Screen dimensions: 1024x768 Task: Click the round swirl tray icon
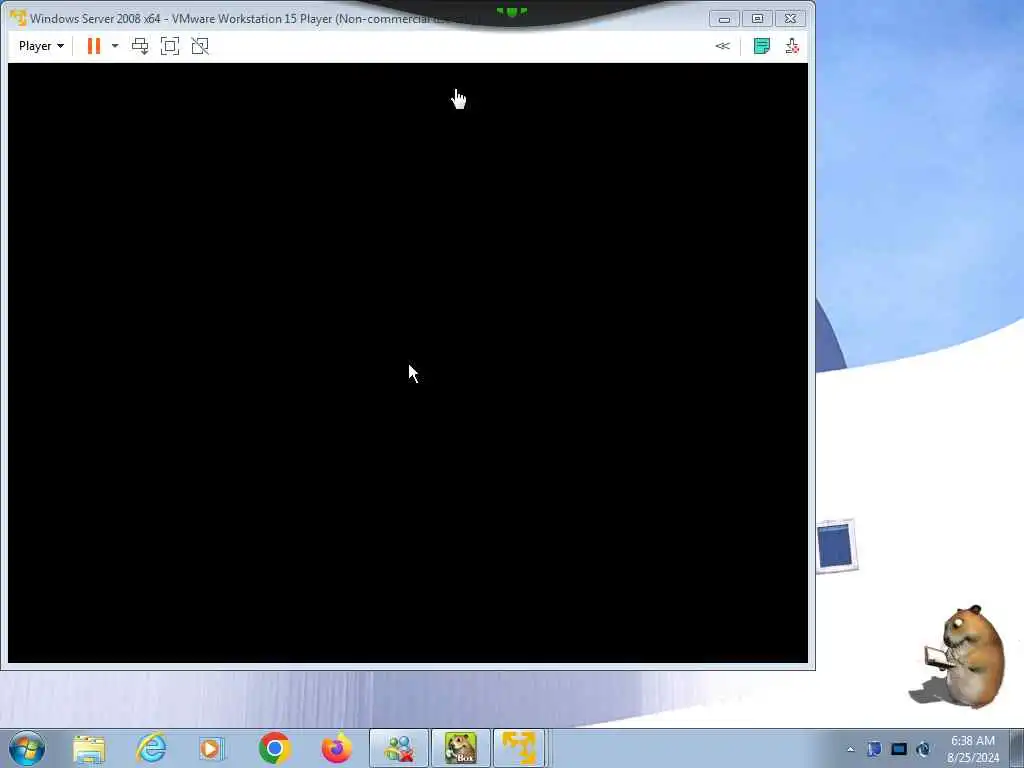click(923, 749)
